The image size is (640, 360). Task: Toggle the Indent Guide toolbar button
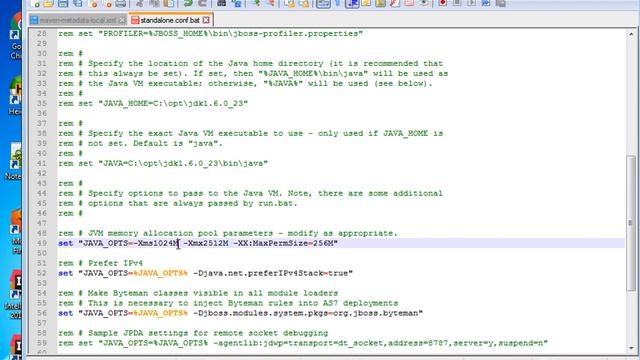tap(352, 4)
